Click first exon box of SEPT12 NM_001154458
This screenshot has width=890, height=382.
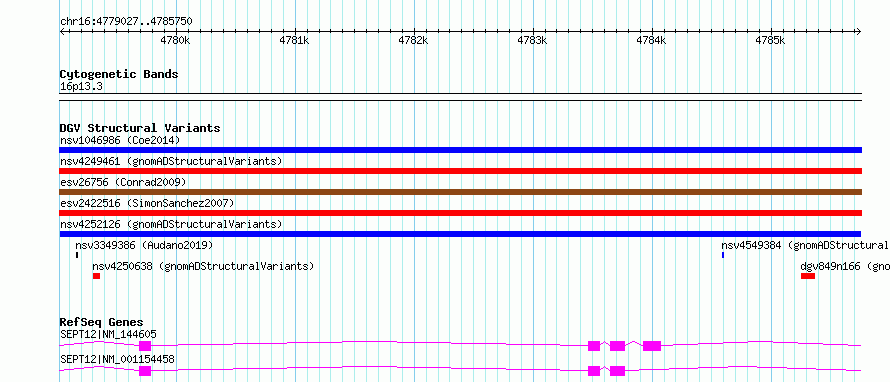point(145,371)
